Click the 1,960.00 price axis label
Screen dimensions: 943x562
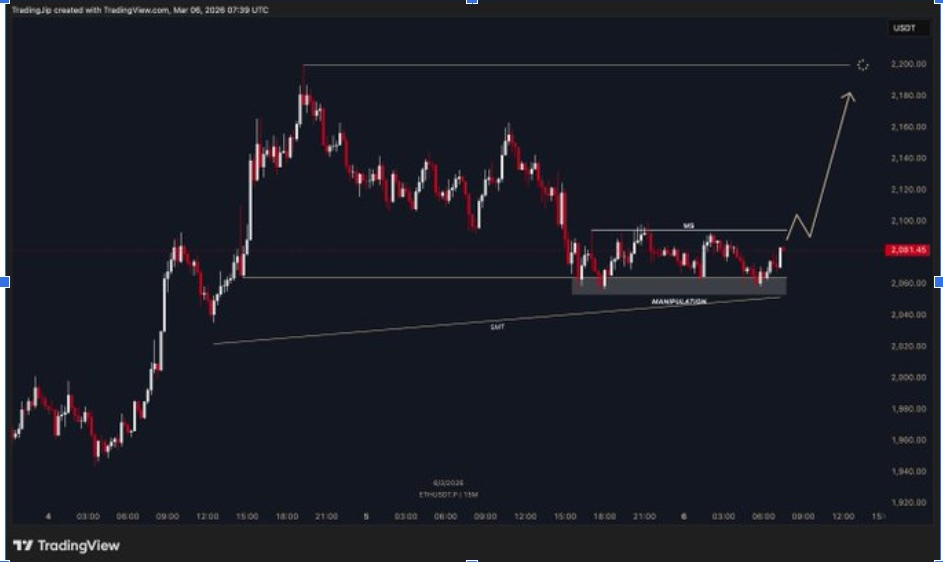(x=908, y=440)
